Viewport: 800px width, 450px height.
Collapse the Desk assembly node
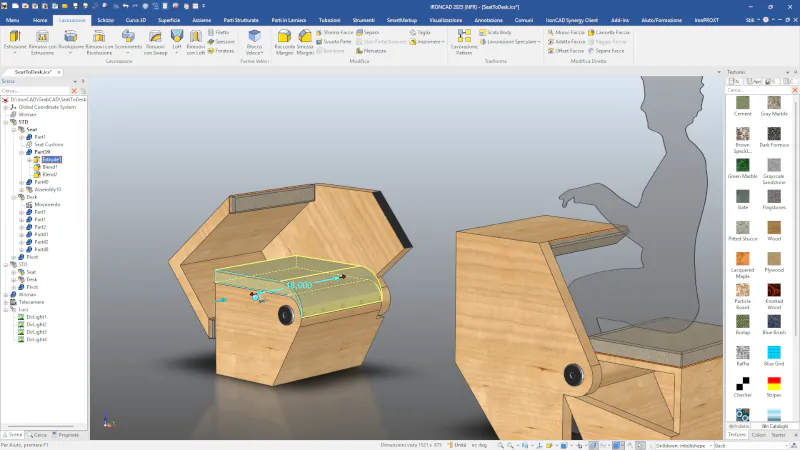coord(14,197)
